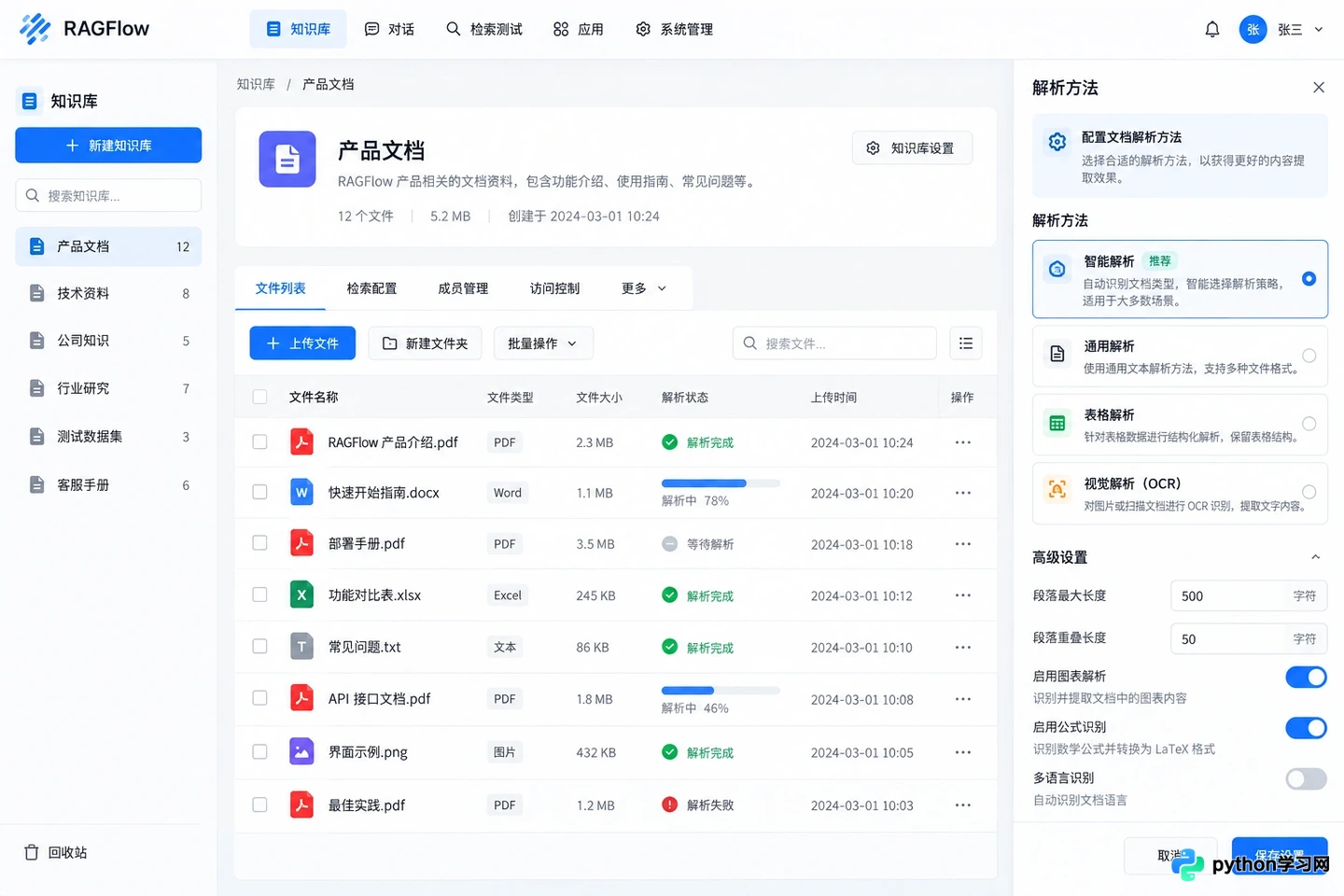Click the RAGFlow logo
This screenshot has width=1344, height=896.
(84, 29)
